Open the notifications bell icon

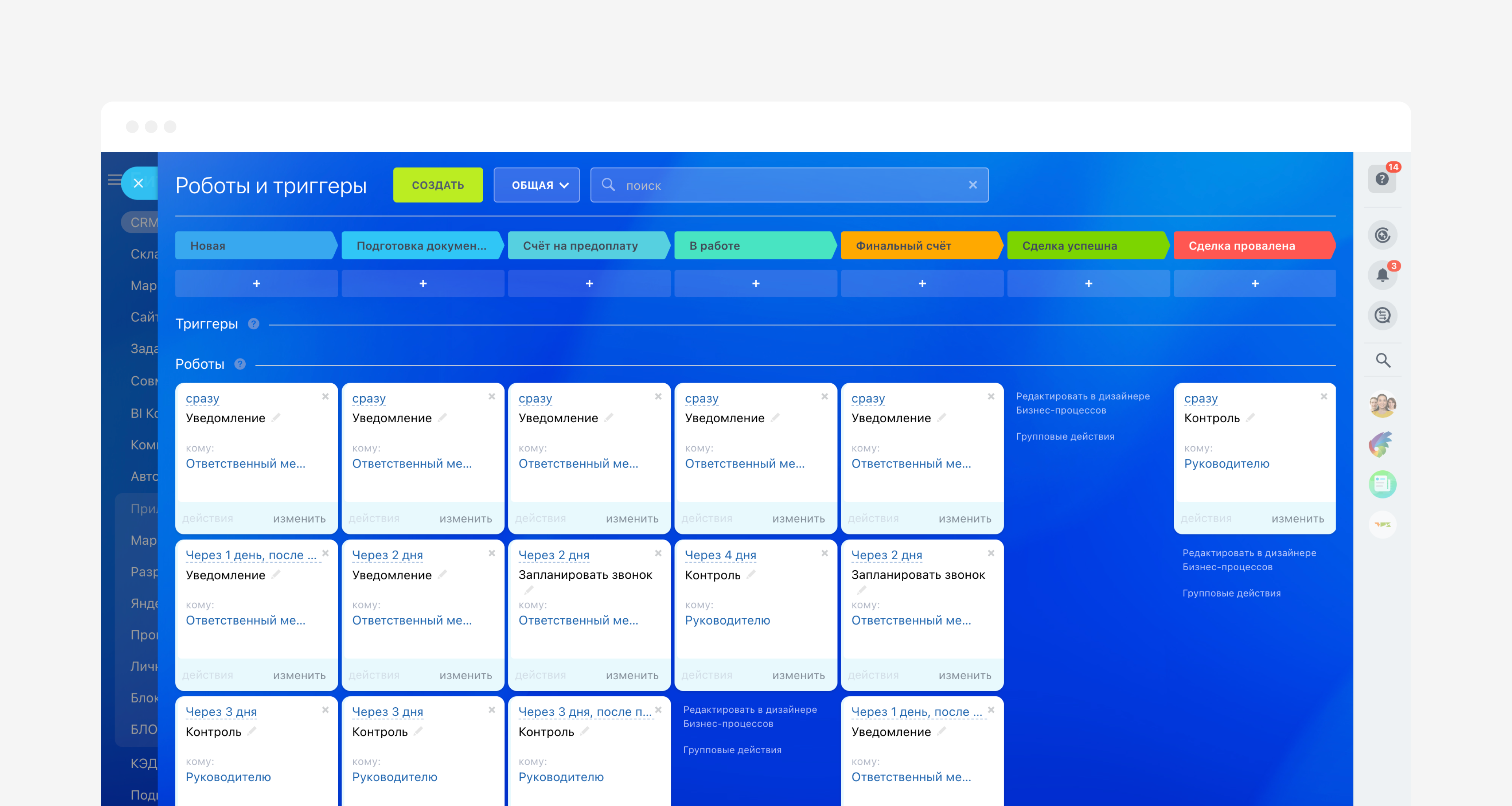point(1382,275)
